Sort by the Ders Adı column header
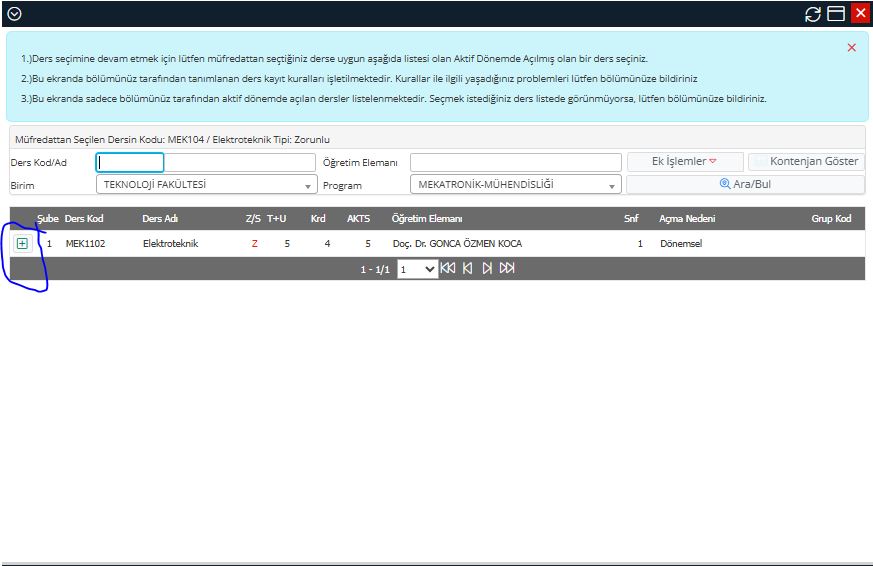 click(160, 218)
